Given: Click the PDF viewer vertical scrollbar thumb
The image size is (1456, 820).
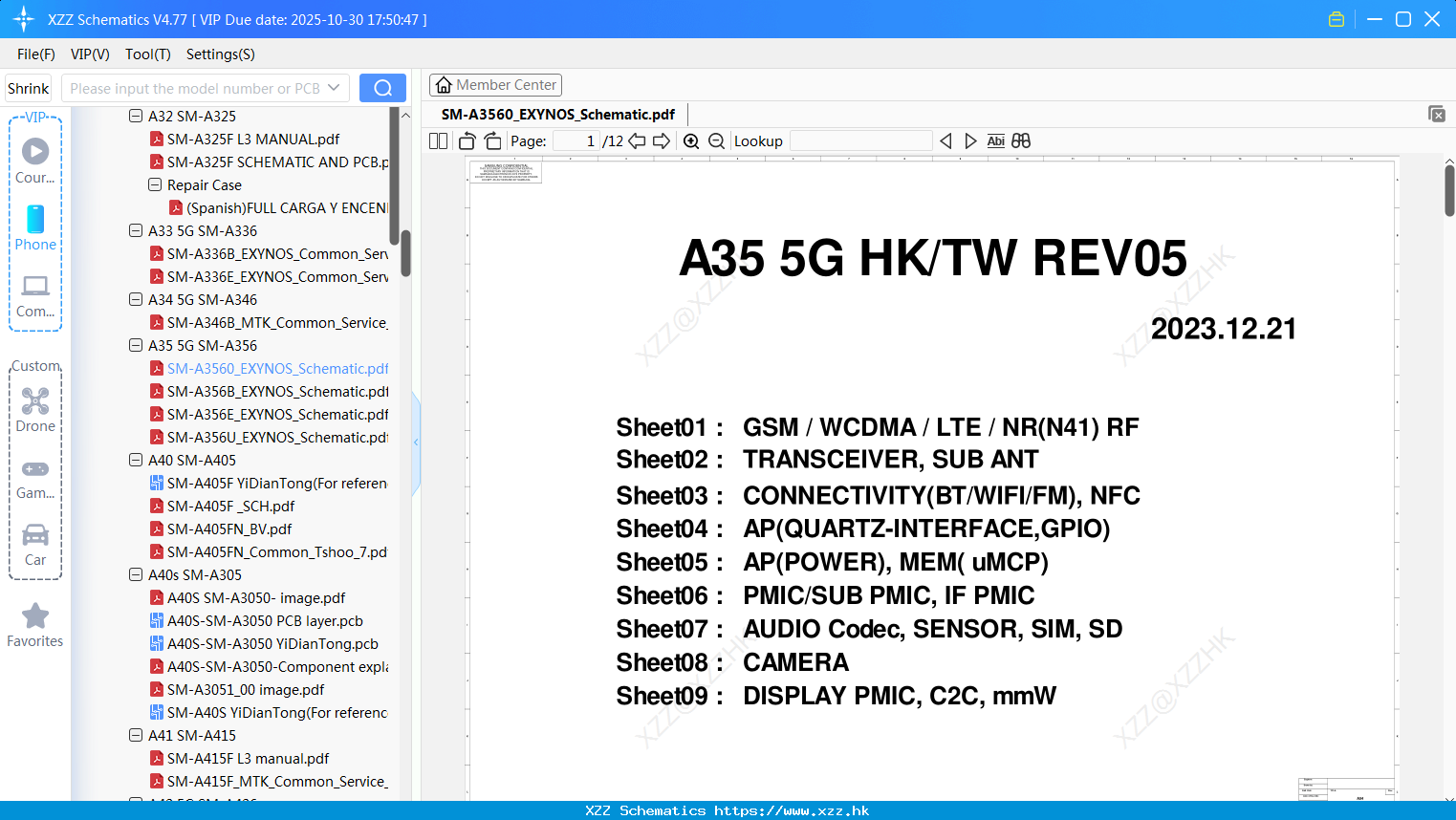Looking at the screenshot, I should click(x=1449, y=190).
